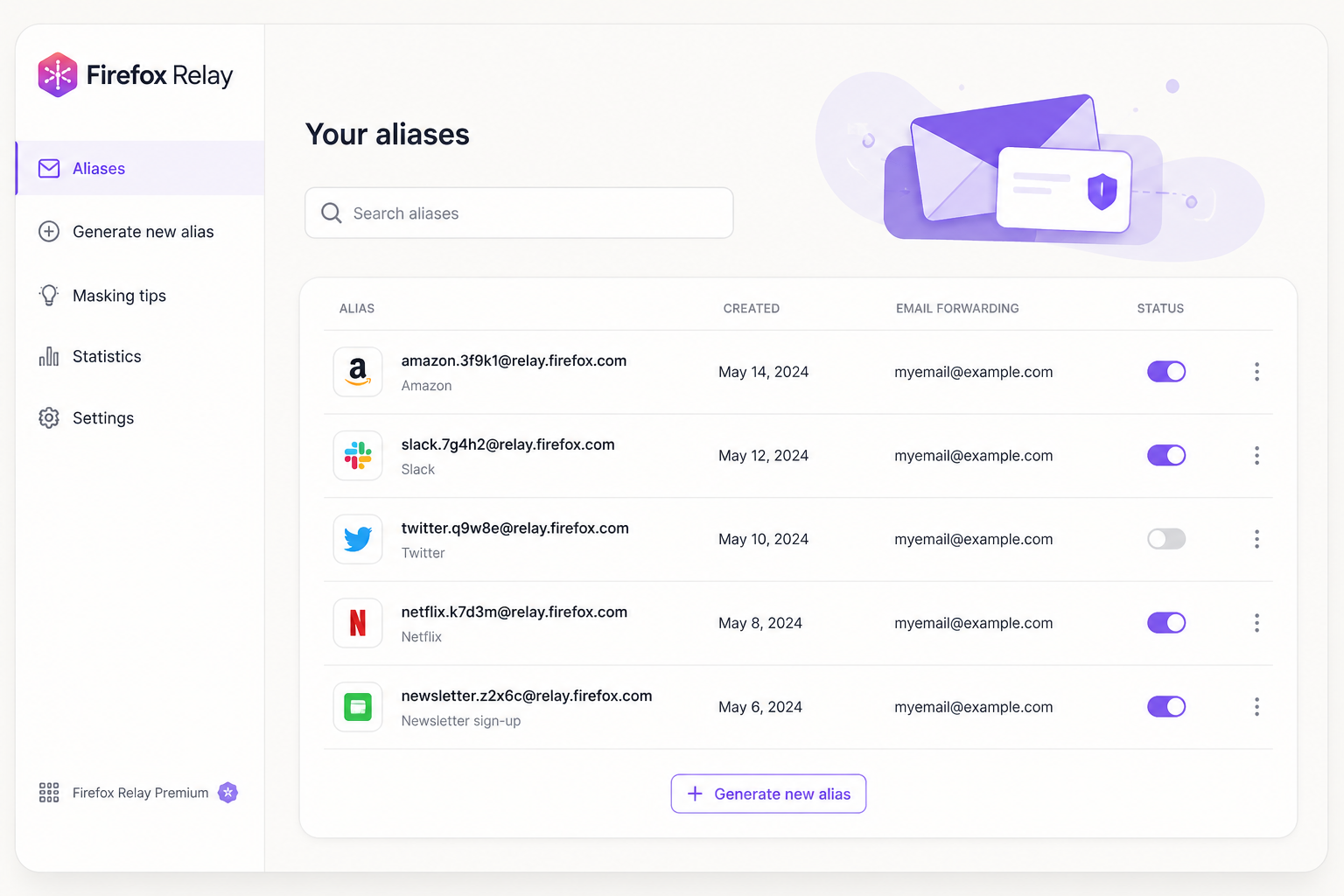Select alias twitter.q9w8e@relay.firefox.com
Image resolution: width=1344 pixels, height=896 pixels.
(x=514, y=528)
